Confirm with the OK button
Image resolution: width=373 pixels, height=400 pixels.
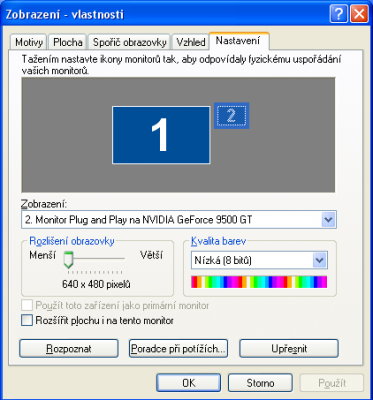(x=189, y=383)
